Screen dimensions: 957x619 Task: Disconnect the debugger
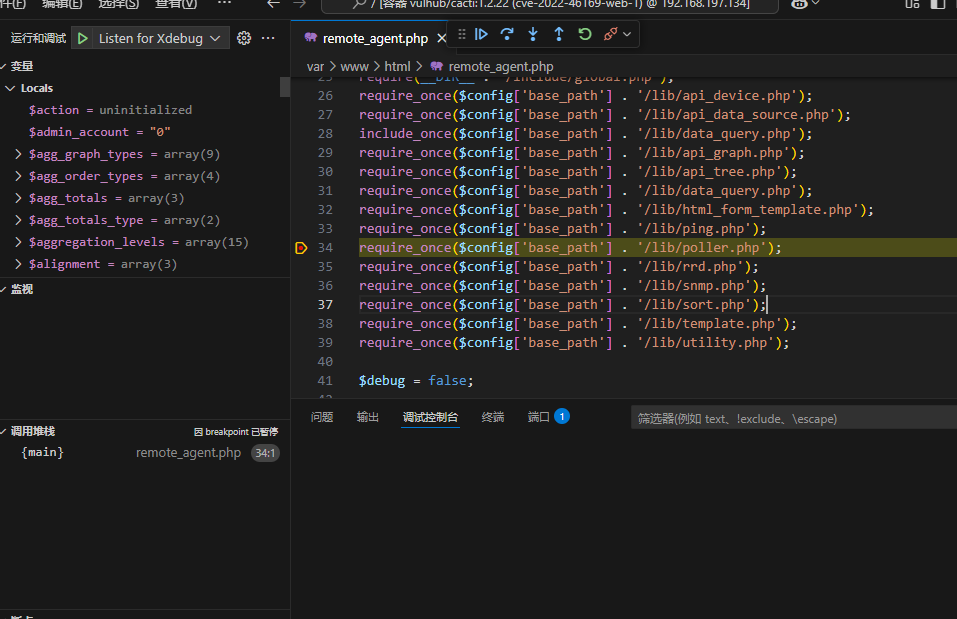pos(610,34)
